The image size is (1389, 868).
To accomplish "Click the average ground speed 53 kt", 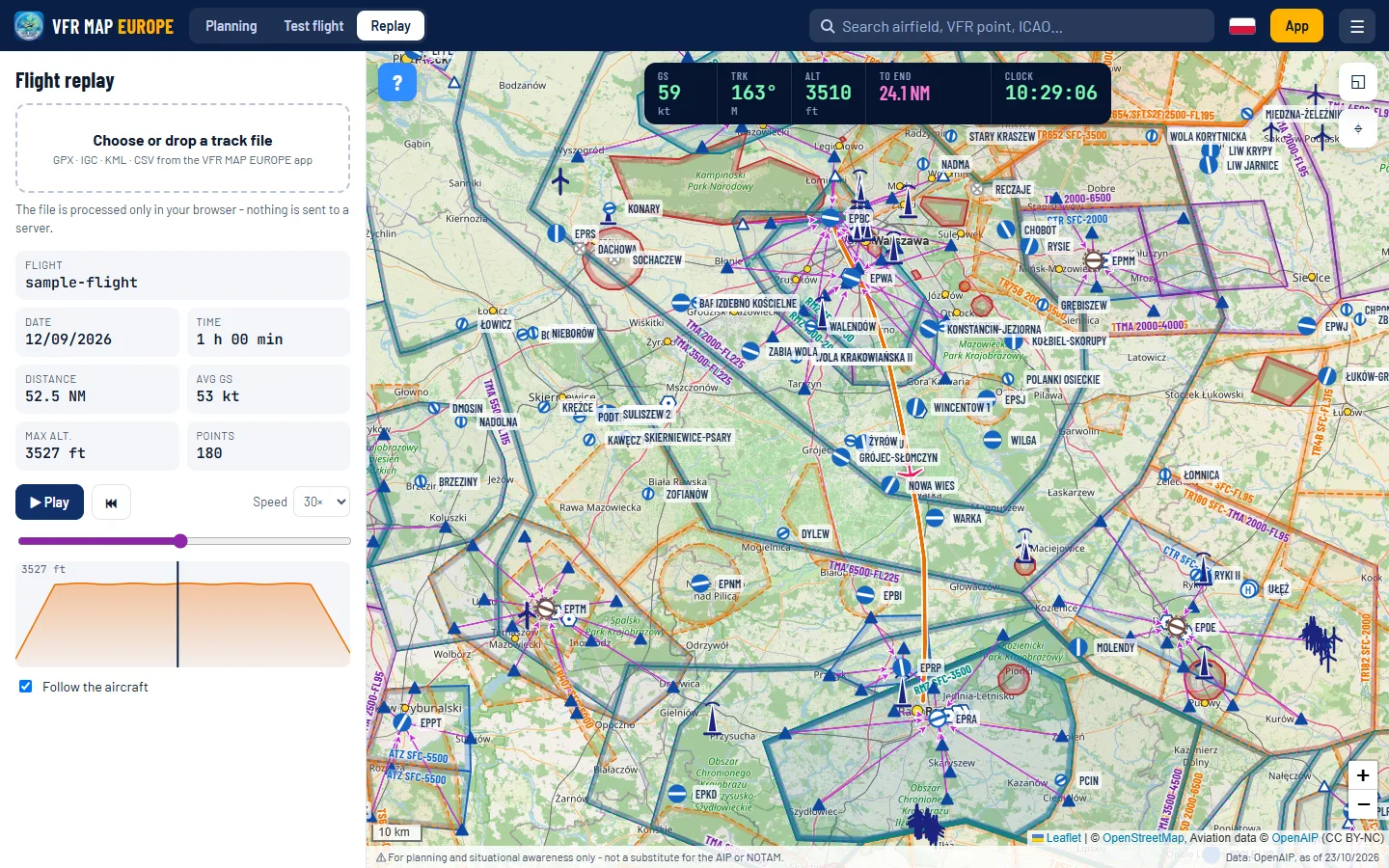I will 218,396.
